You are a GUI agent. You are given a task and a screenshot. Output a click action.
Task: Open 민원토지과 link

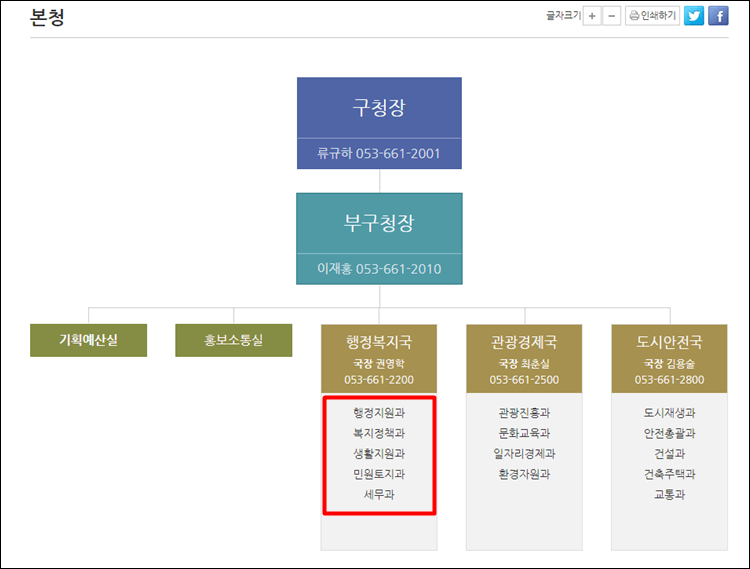[x=379, y=474]
